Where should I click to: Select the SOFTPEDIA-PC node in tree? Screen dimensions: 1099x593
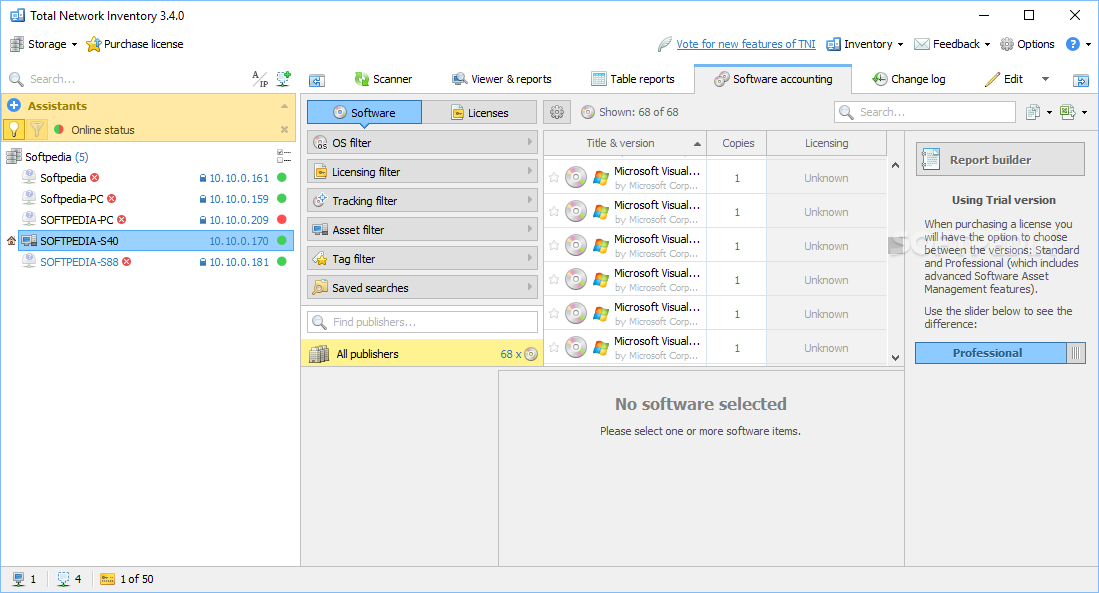[x=76, y=220]
